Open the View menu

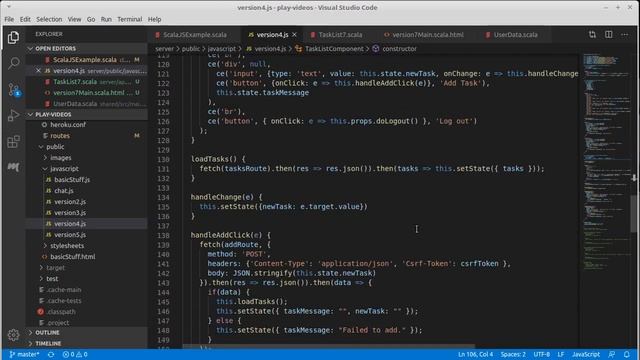pyautogui.click(x=74, y=19)
